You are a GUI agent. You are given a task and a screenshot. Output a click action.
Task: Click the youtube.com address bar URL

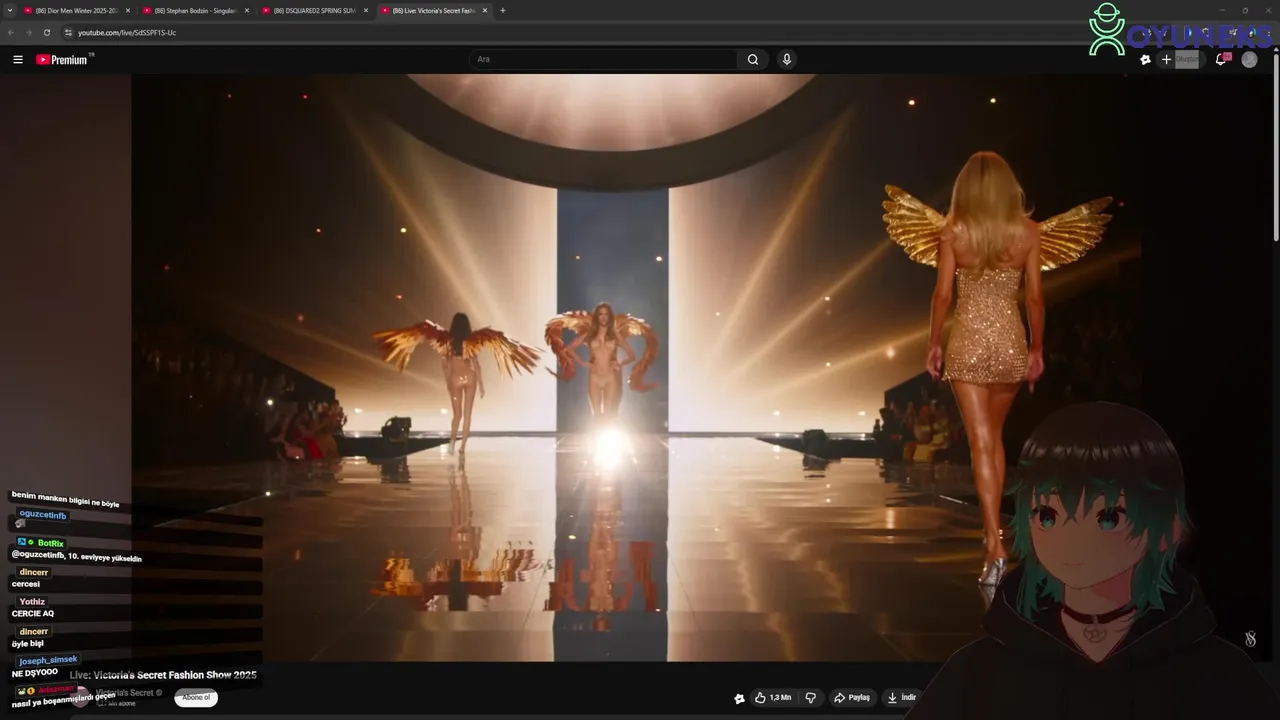point(127,33)
